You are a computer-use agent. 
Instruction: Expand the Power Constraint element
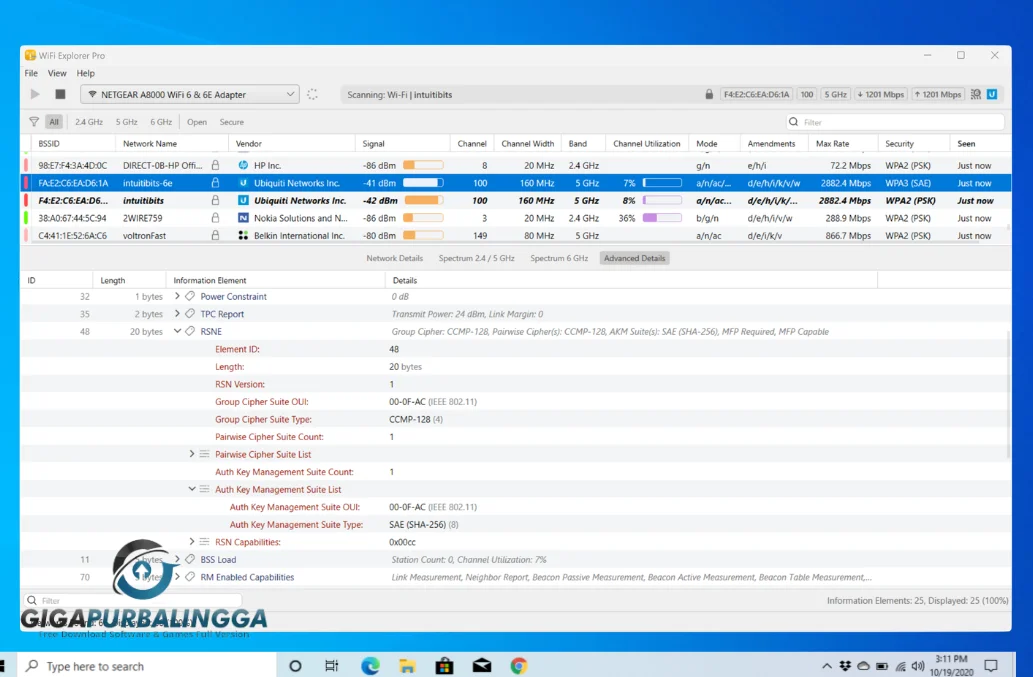177,296
